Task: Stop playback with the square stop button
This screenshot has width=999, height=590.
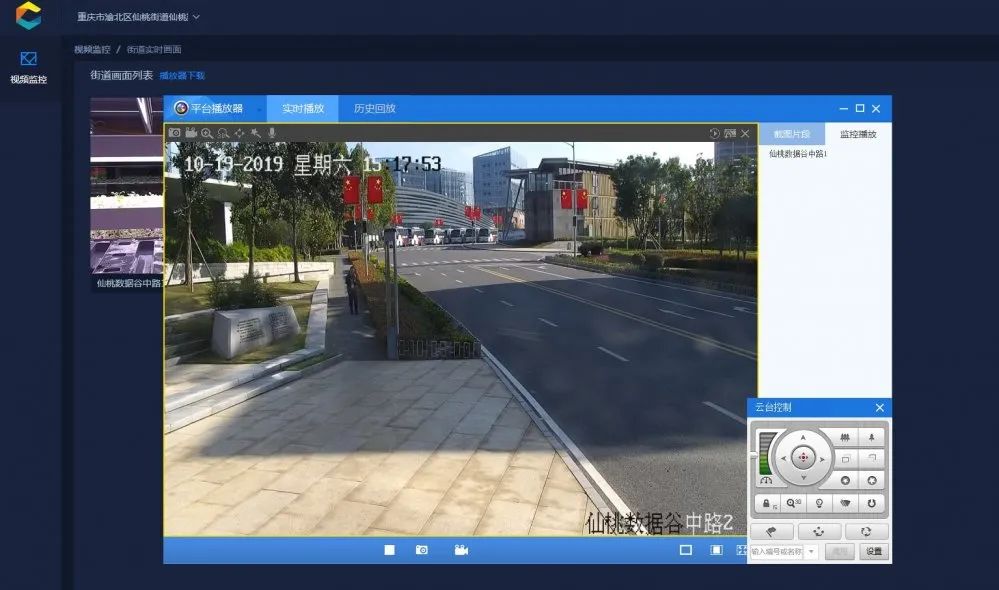Action: (x=390, y=550)
